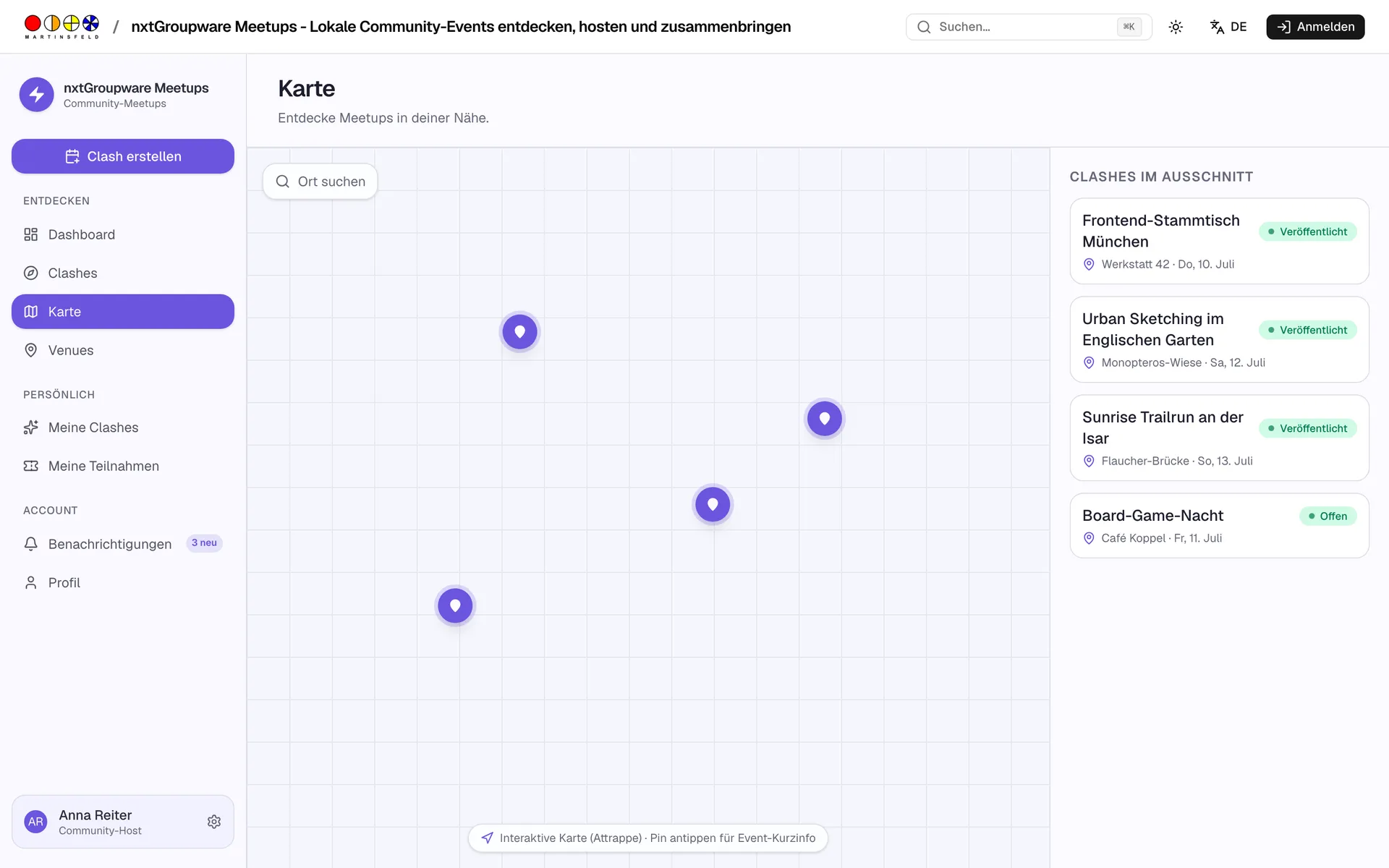The image size is (1389, 868).
Task: Click the breadcrumb title nxtGroupware Meetups
Action: pyautogui.click(x=461, y=27)
